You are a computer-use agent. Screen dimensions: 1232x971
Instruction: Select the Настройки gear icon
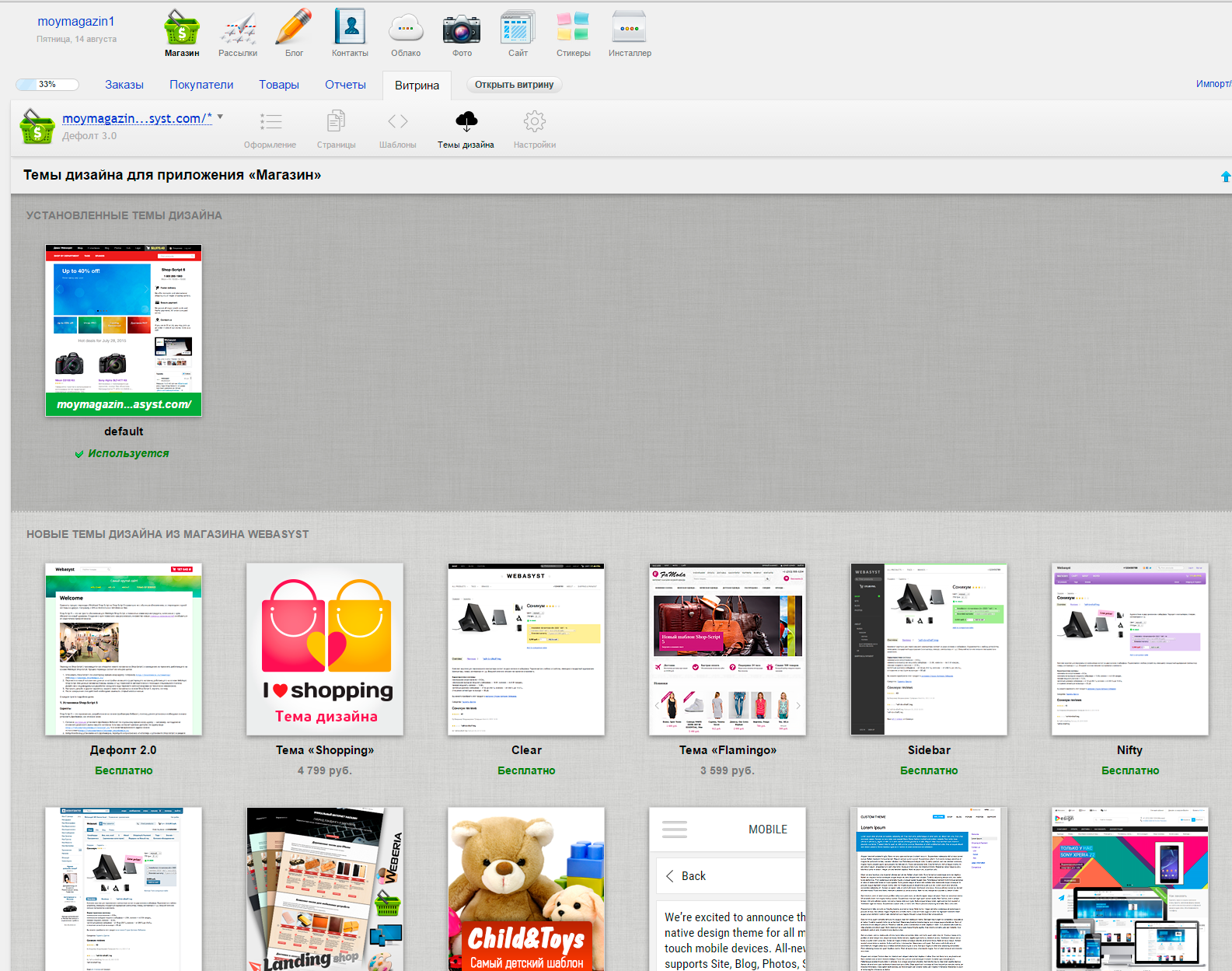535,121
